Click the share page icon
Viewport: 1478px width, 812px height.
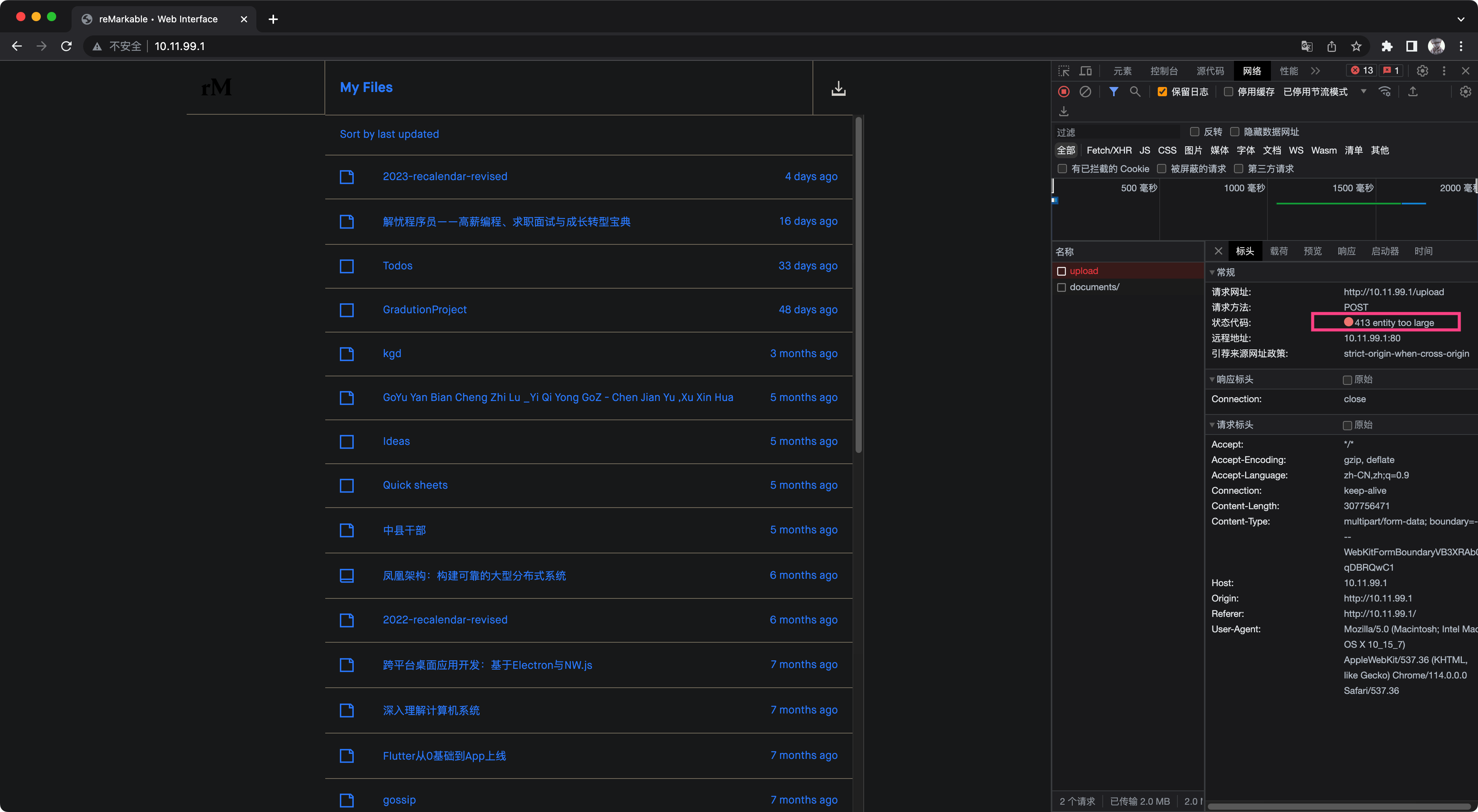pos(1331,46)
